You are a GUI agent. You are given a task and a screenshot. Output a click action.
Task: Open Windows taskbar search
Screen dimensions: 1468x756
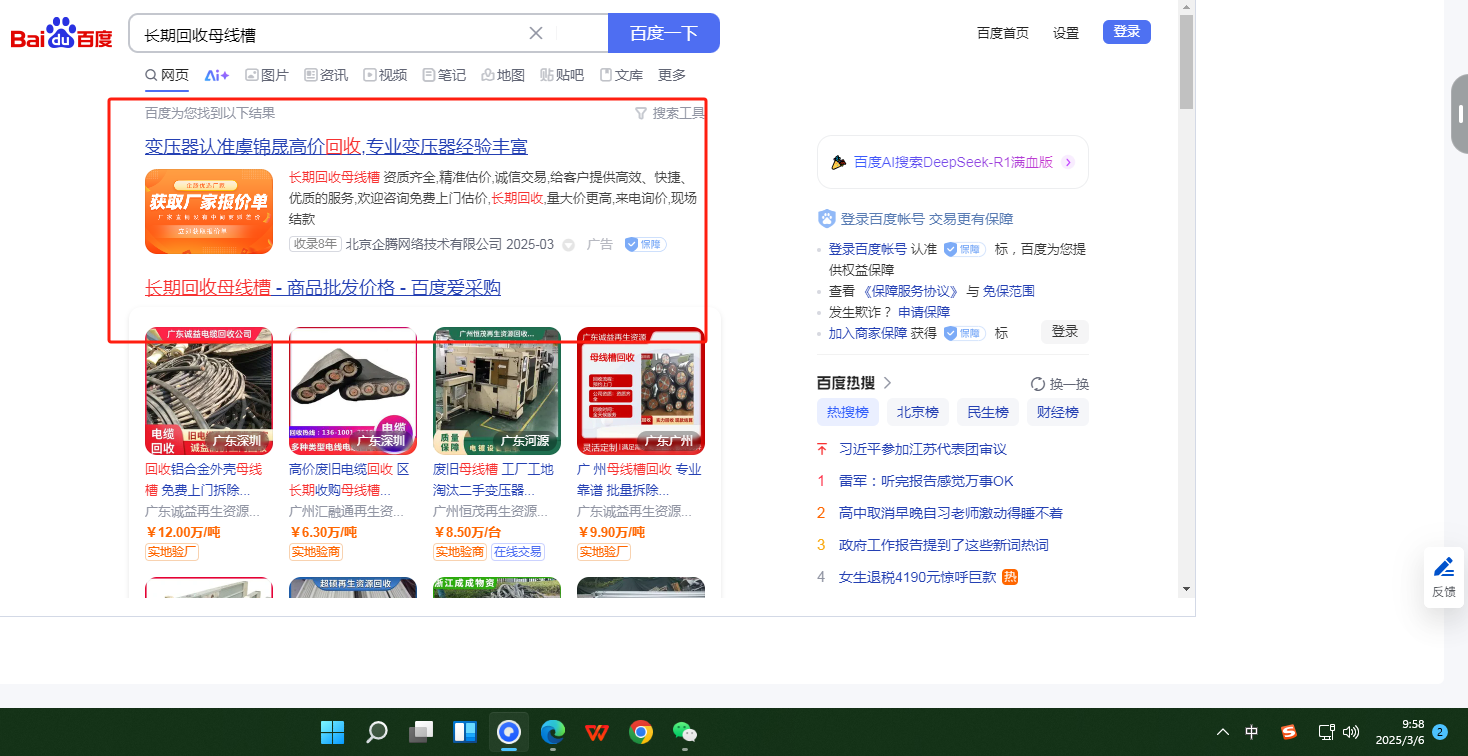point(377,732)
